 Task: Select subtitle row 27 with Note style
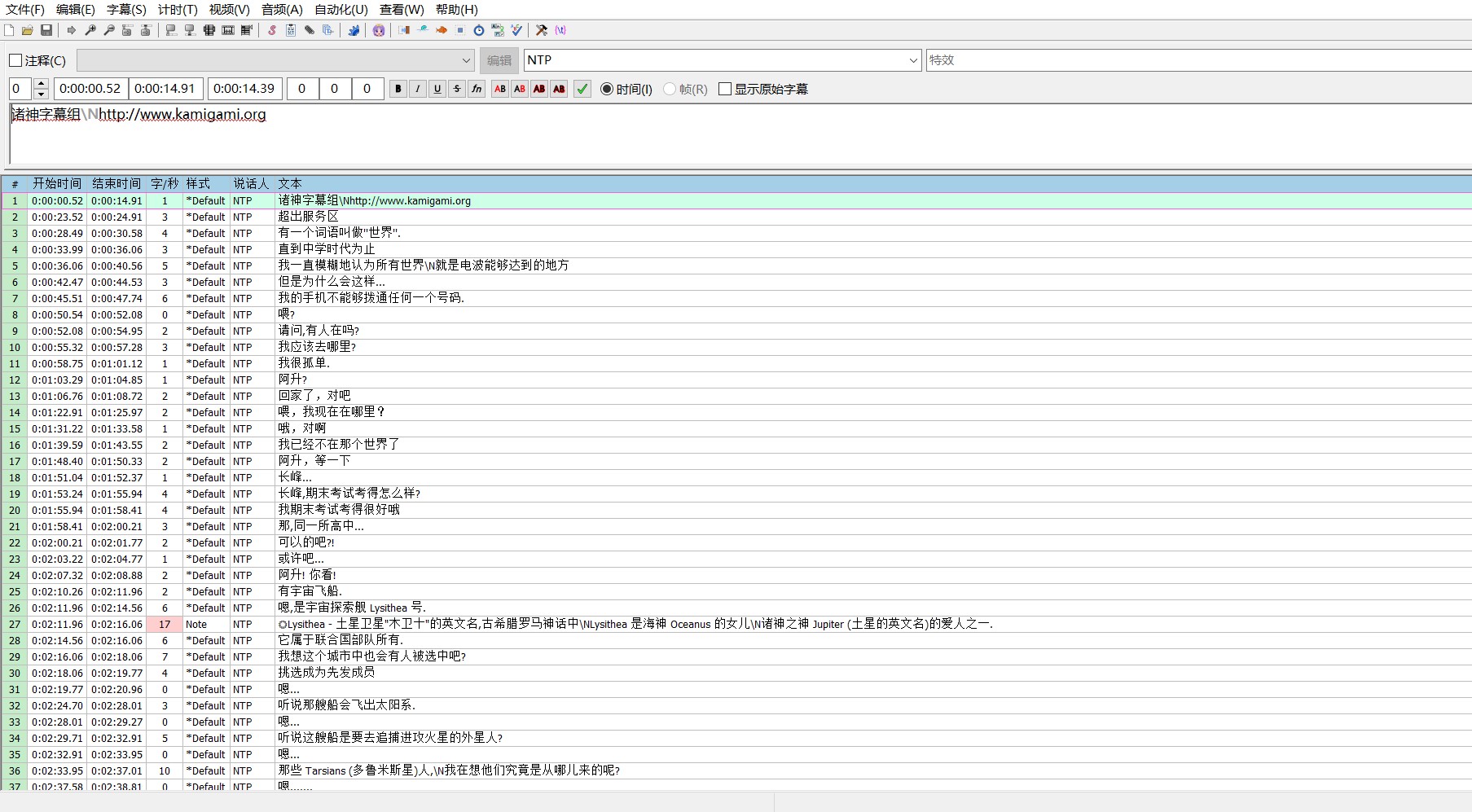(x=736, y=624)
